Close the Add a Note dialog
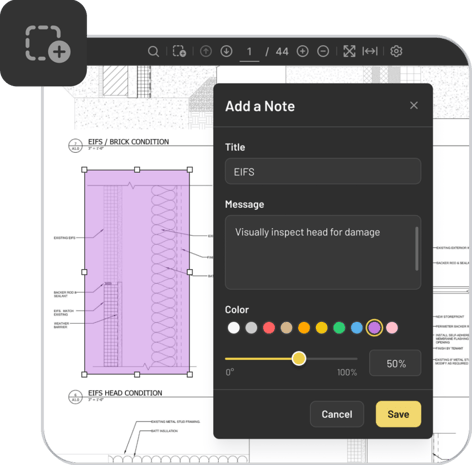 pyautogui.click(x=414, y=105)
